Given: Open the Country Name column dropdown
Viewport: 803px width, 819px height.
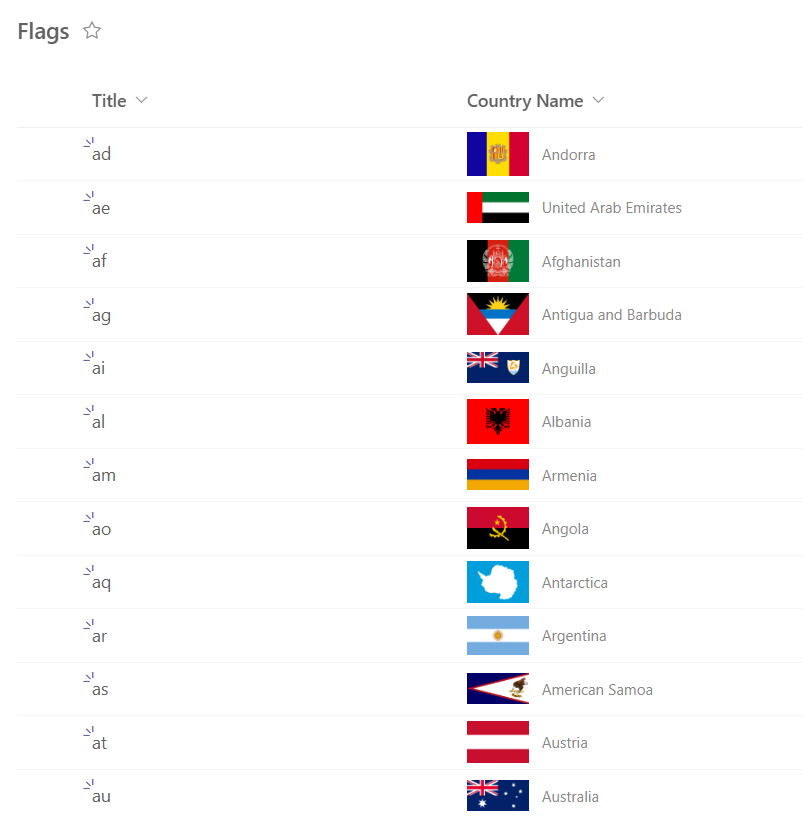Looking at the screenshot, I should (x=598, y=100).
